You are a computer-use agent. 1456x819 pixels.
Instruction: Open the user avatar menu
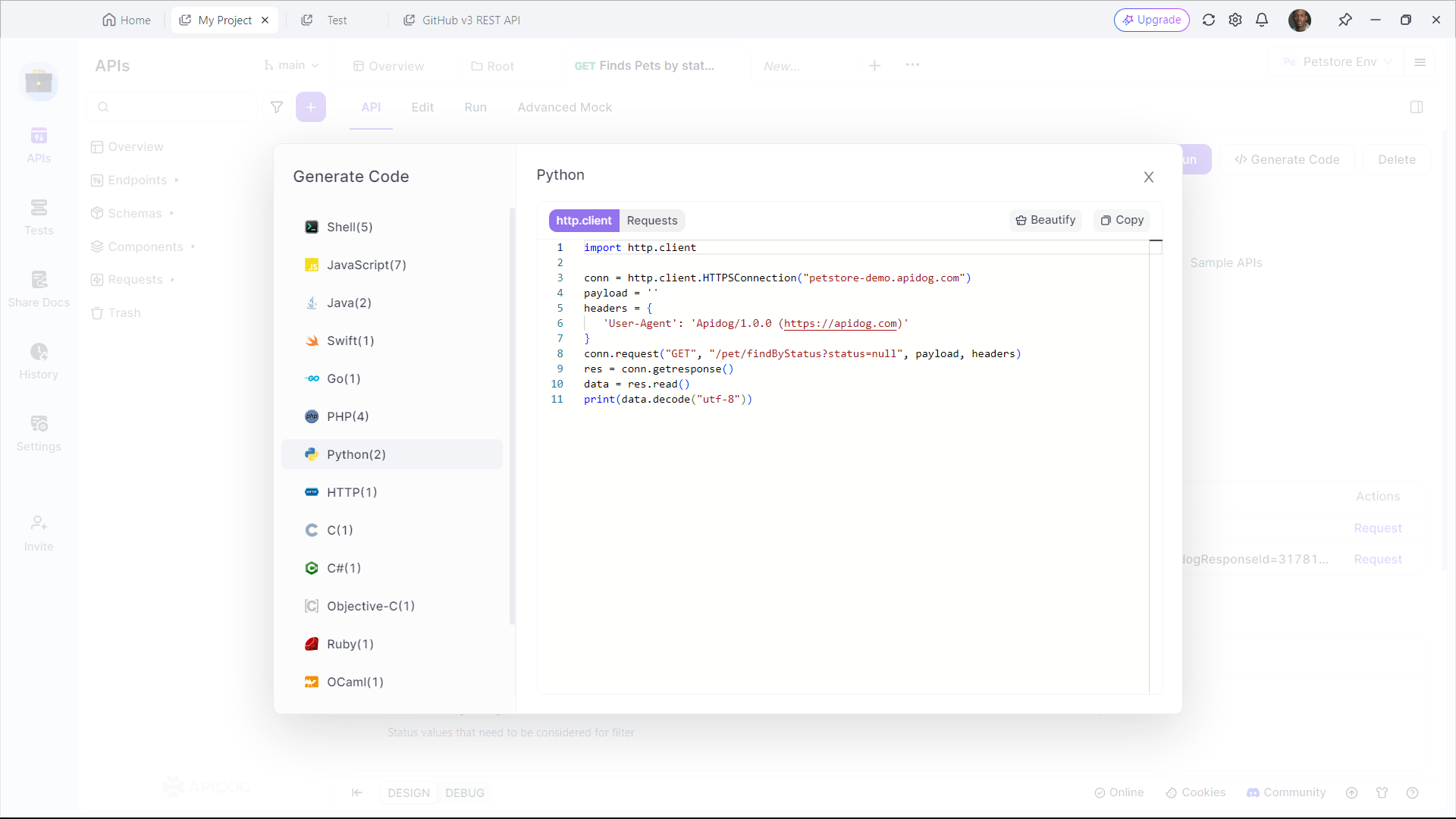[1300, 20]
